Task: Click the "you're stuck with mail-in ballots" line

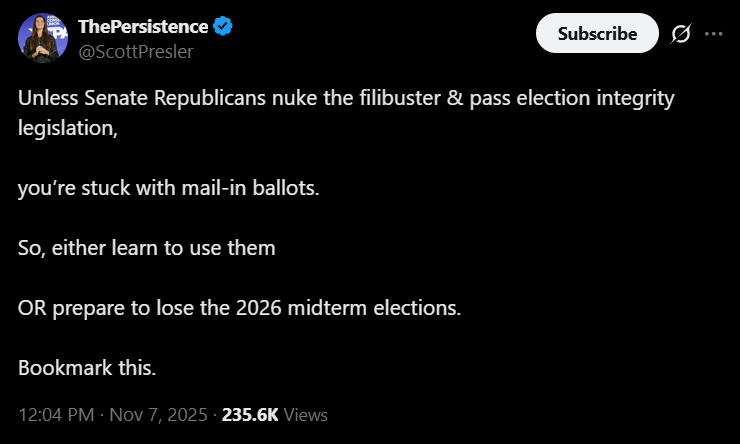Action: click(x=169, y=188)
